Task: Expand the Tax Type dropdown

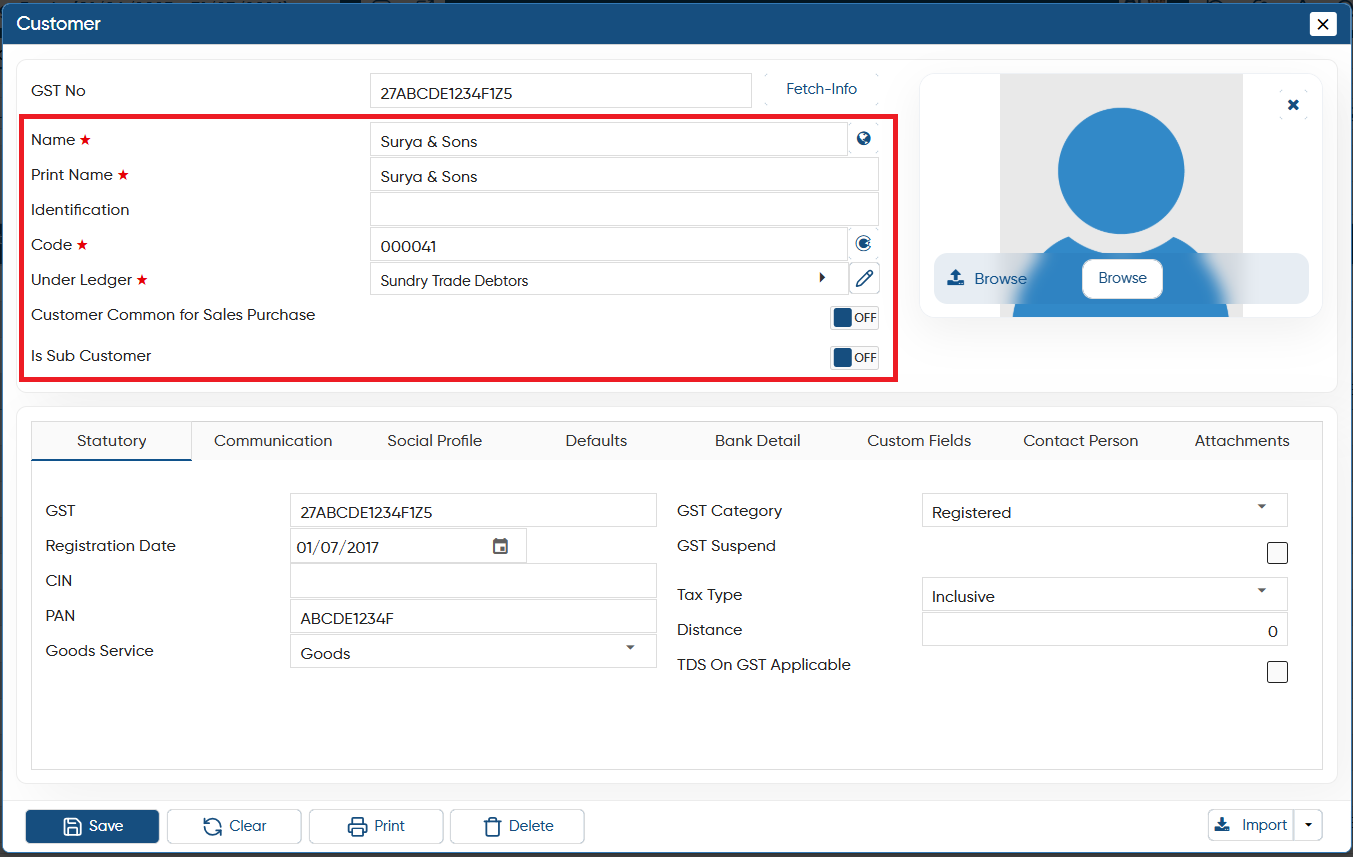Action: click(1104, 594)
